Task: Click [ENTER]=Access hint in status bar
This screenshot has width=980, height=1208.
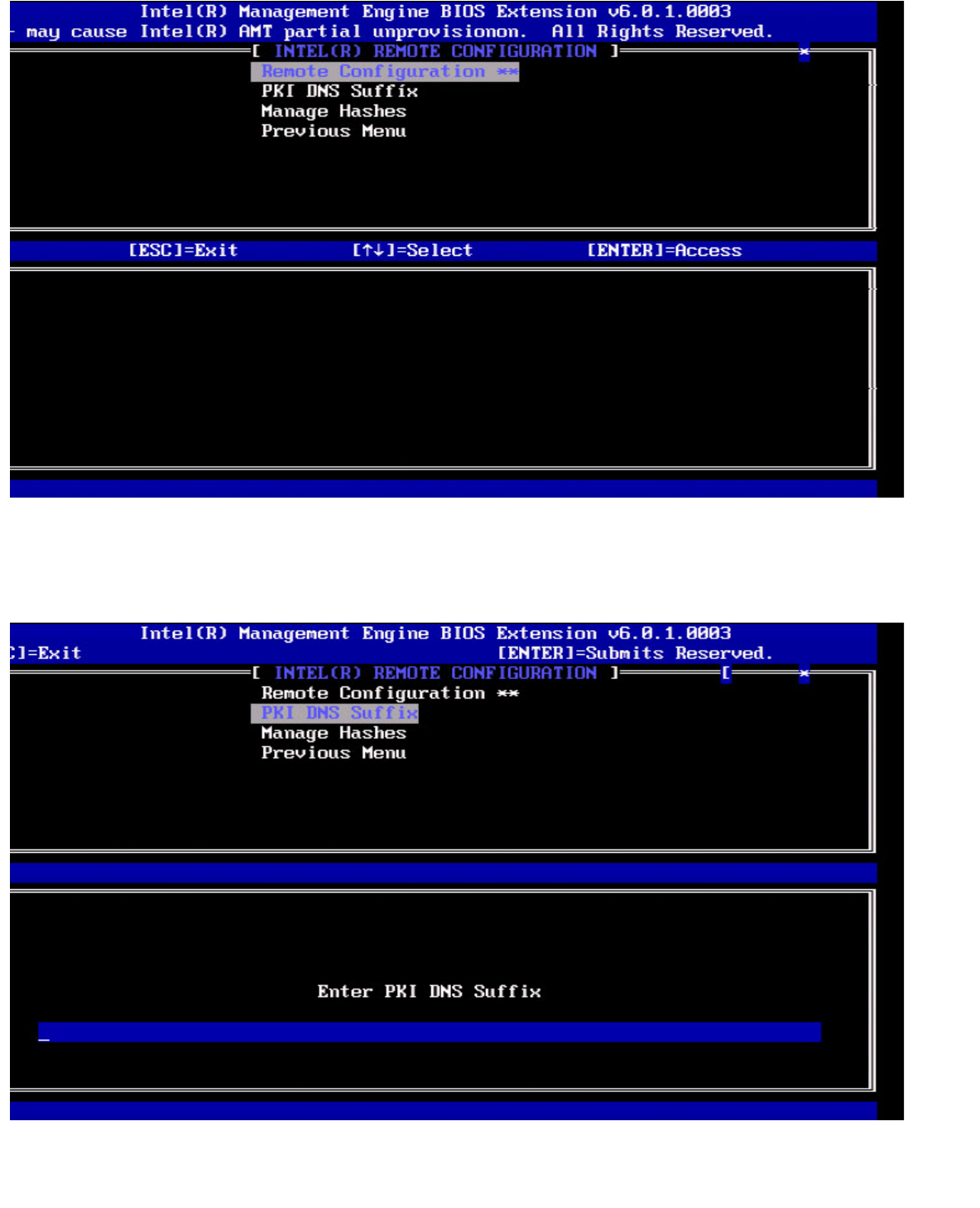Action: [664, 250]
